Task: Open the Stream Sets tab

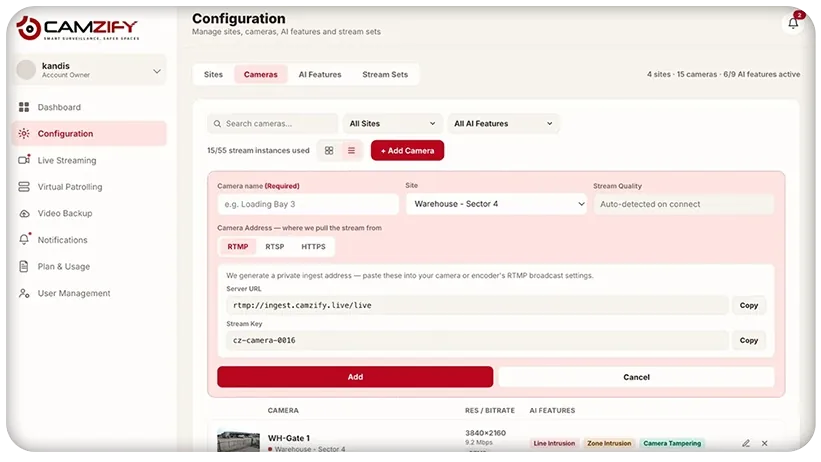Action: coord(385,74)
